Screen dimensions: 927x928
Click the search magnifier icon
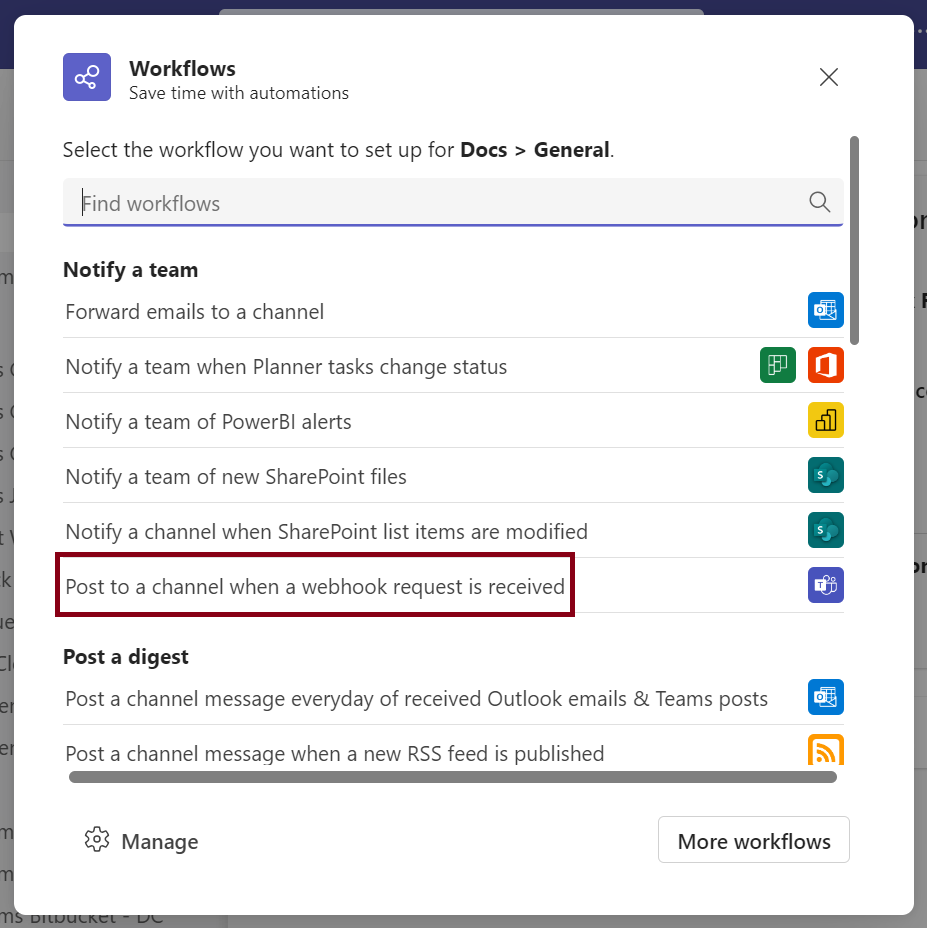819,202
